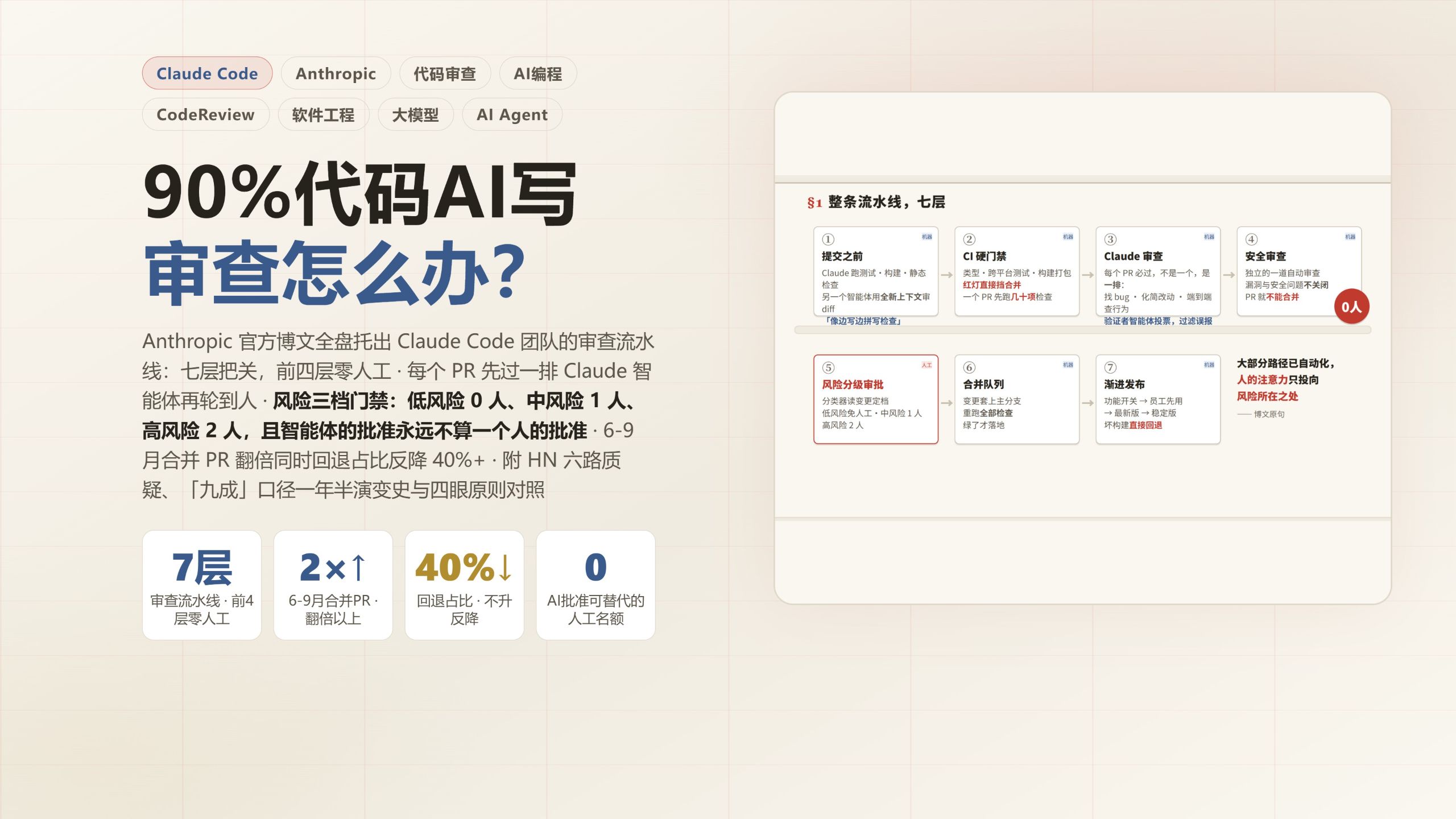The height and width of the screenshot is (819, 1456).
Task: Select the Claude Code tag pill
Action: (x=207, y=73)
